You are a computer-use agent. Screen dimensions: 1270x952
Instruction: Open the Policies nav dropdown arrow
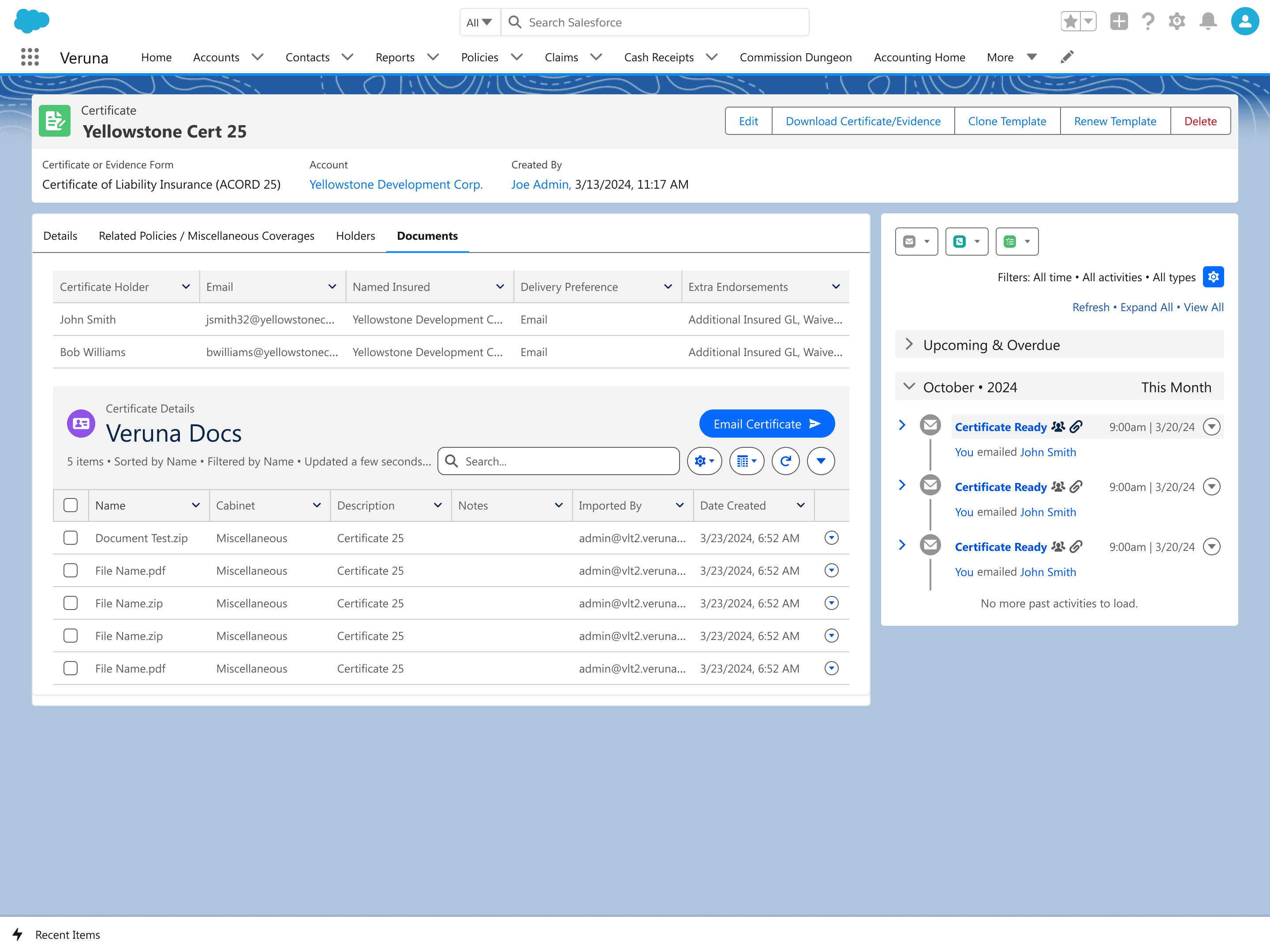click(x=517, y=57)
